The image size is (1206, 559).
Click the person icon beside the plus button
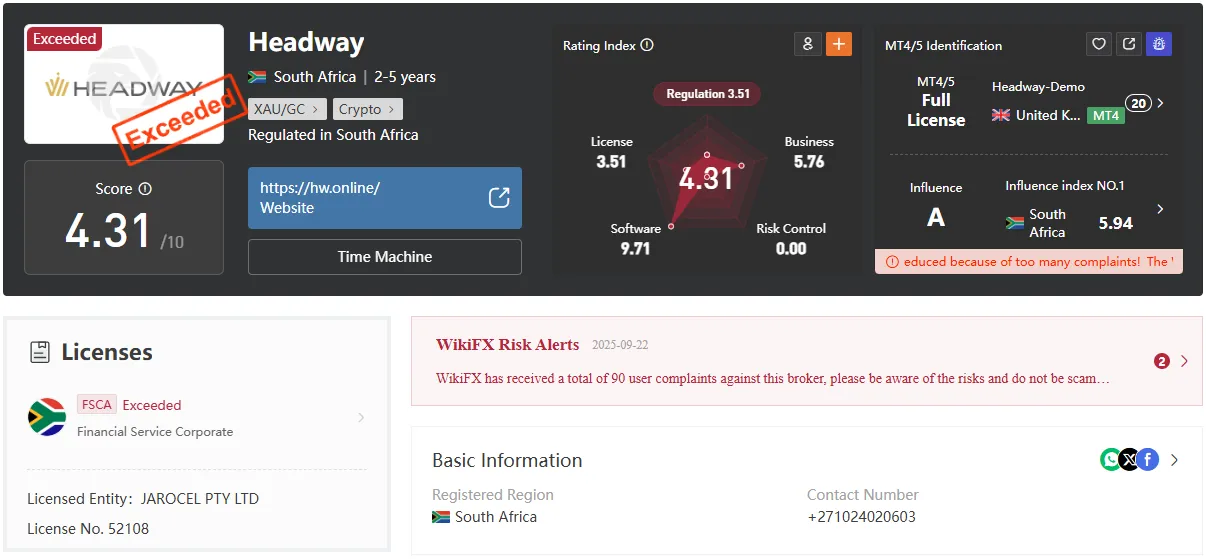point(808,44)
